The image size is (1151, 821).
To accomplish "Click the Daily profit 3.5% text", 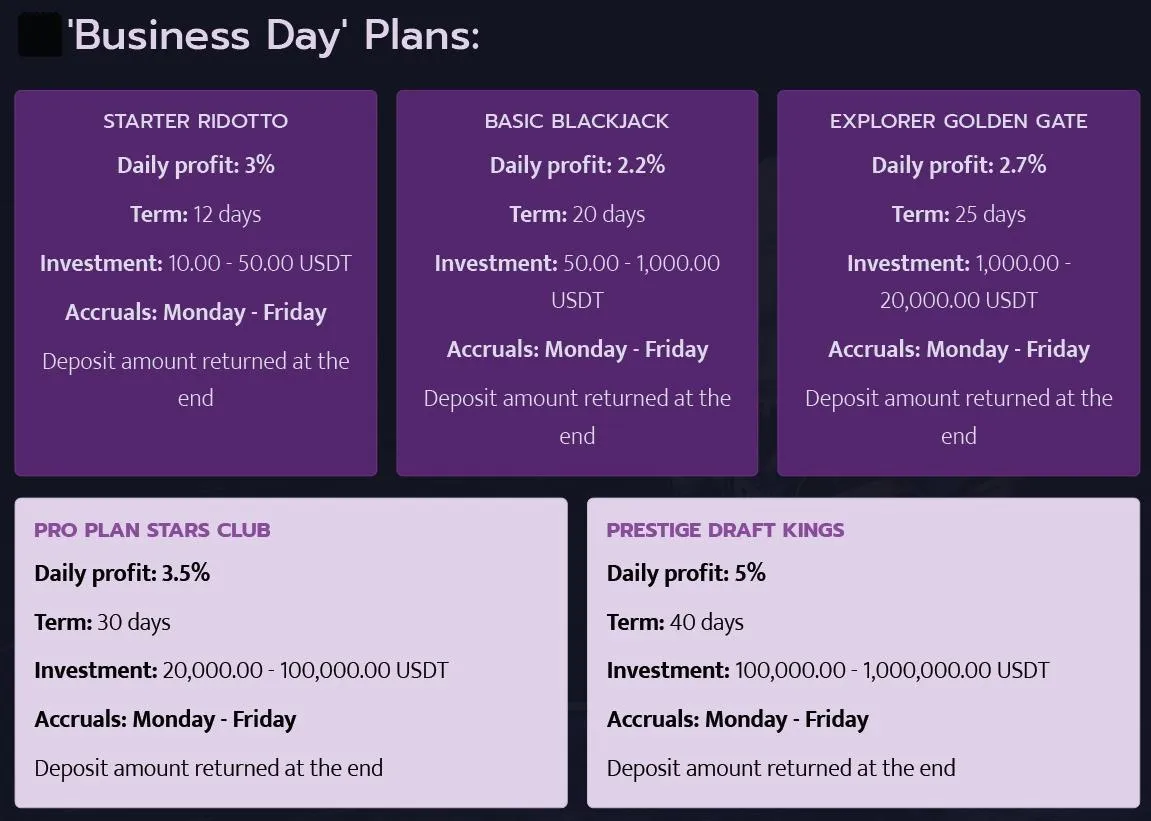I will point(122,573).
